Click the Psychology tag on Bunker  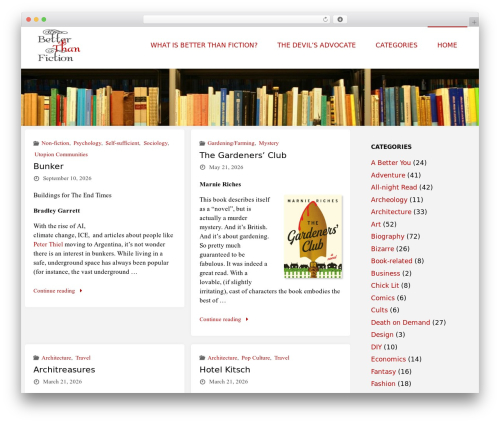(87, 143)
